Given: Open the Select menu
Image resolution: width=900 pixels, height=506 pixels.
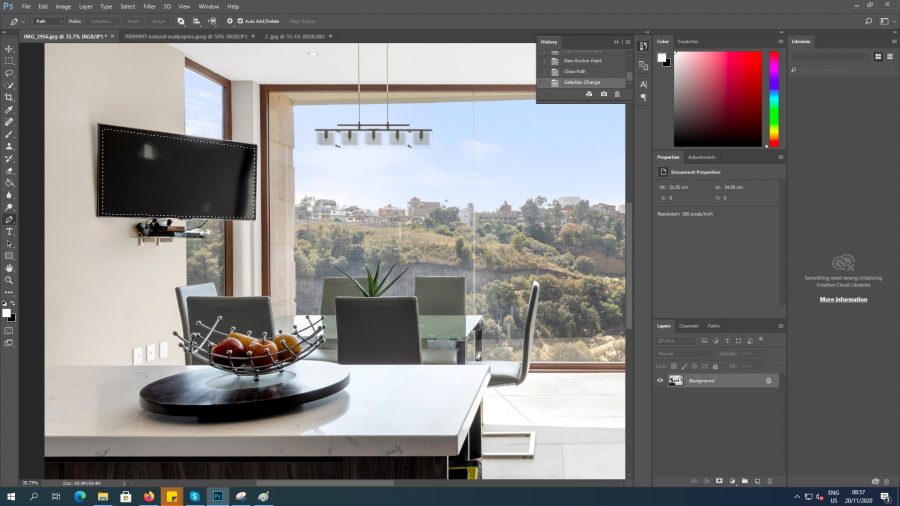Looking at the screenshot, I should coord(127,6).
